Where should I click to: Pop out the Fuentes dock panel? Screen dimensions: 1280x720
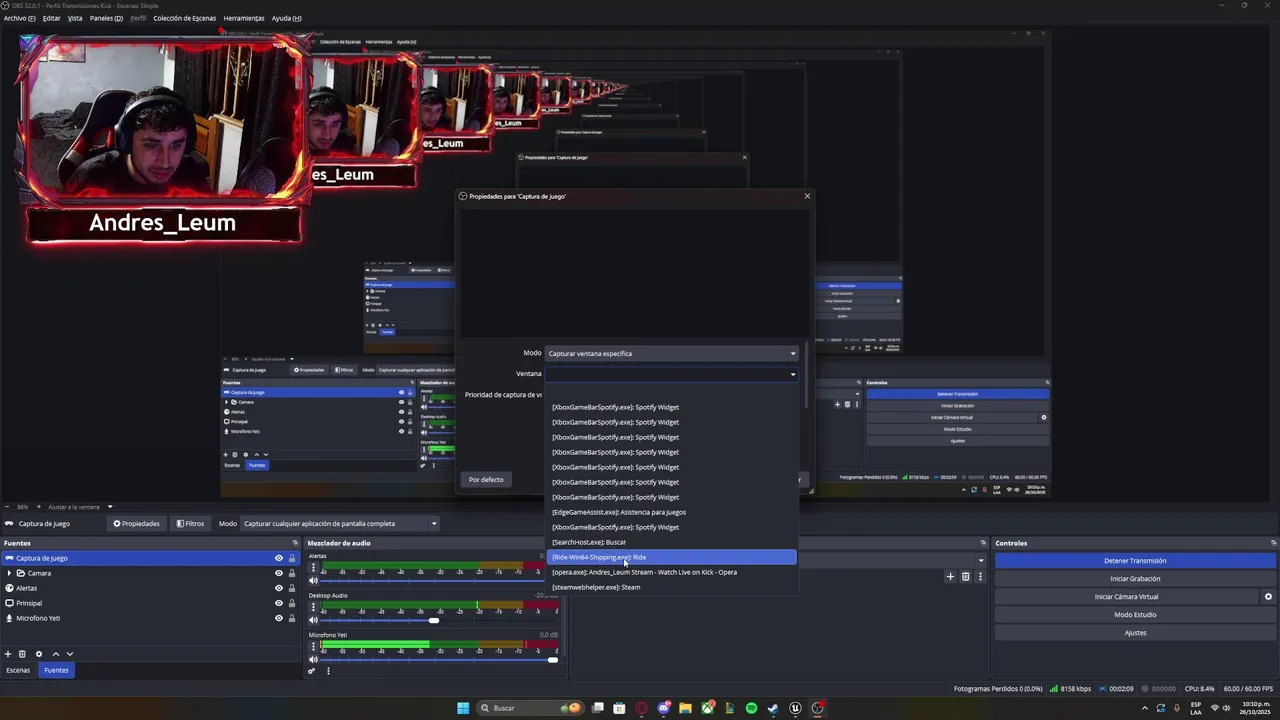tap(295, 543)
